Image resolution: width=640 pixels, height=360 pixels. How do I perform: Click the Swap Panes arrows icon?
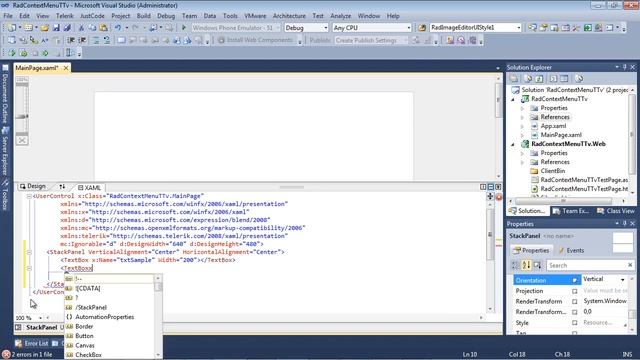(x=62, y=187)
